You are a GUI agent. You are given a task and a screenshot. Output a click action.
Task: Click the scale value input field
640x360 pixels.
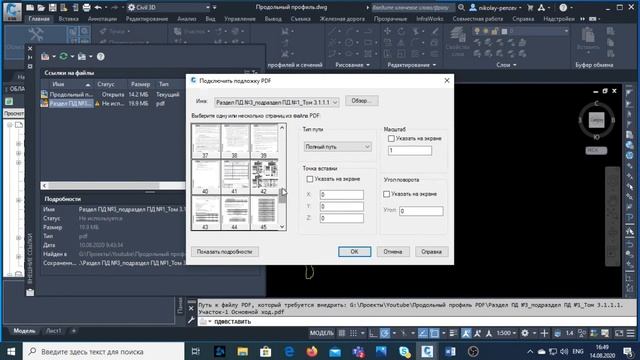(410, 151)
